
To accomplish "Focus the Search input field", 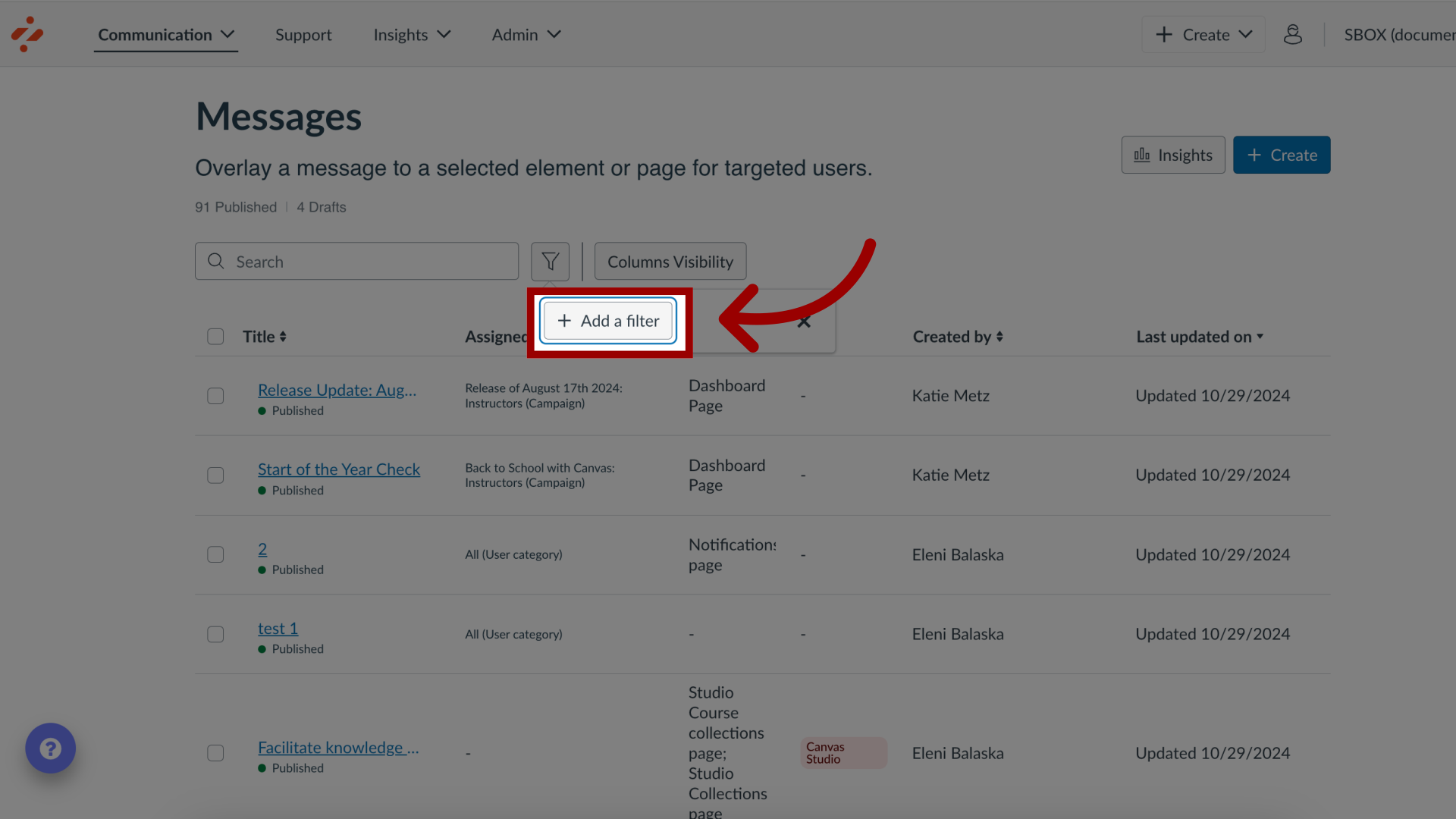I will [x=356, y=262].
